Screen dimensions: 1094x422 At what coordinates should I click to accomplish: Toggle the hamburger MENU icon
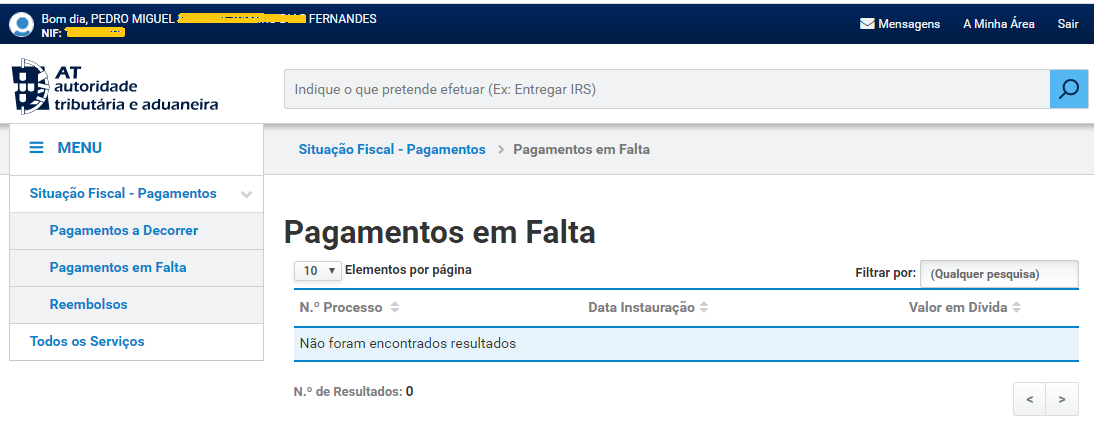37,148
